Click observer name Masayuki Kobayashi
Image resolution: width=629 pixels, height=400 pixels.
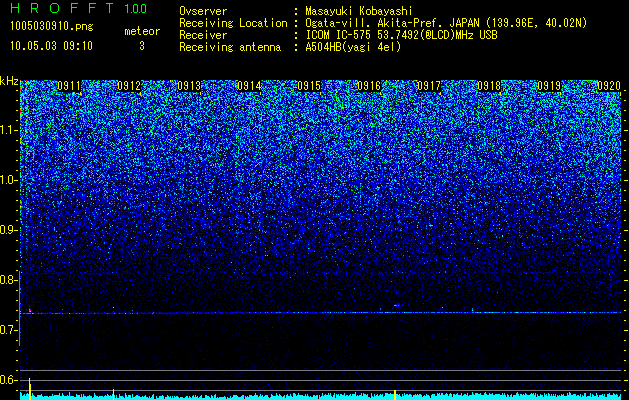[x=359, y=11]
